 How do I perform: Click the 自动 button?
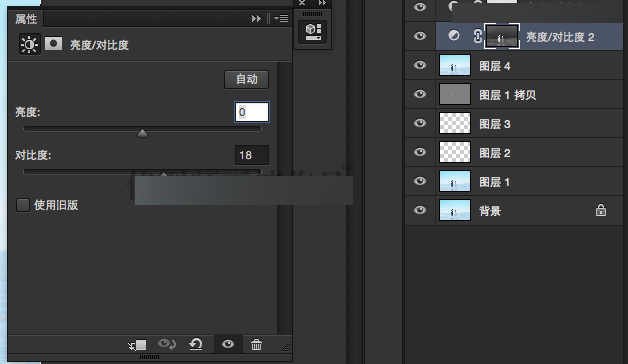[246, 79]
